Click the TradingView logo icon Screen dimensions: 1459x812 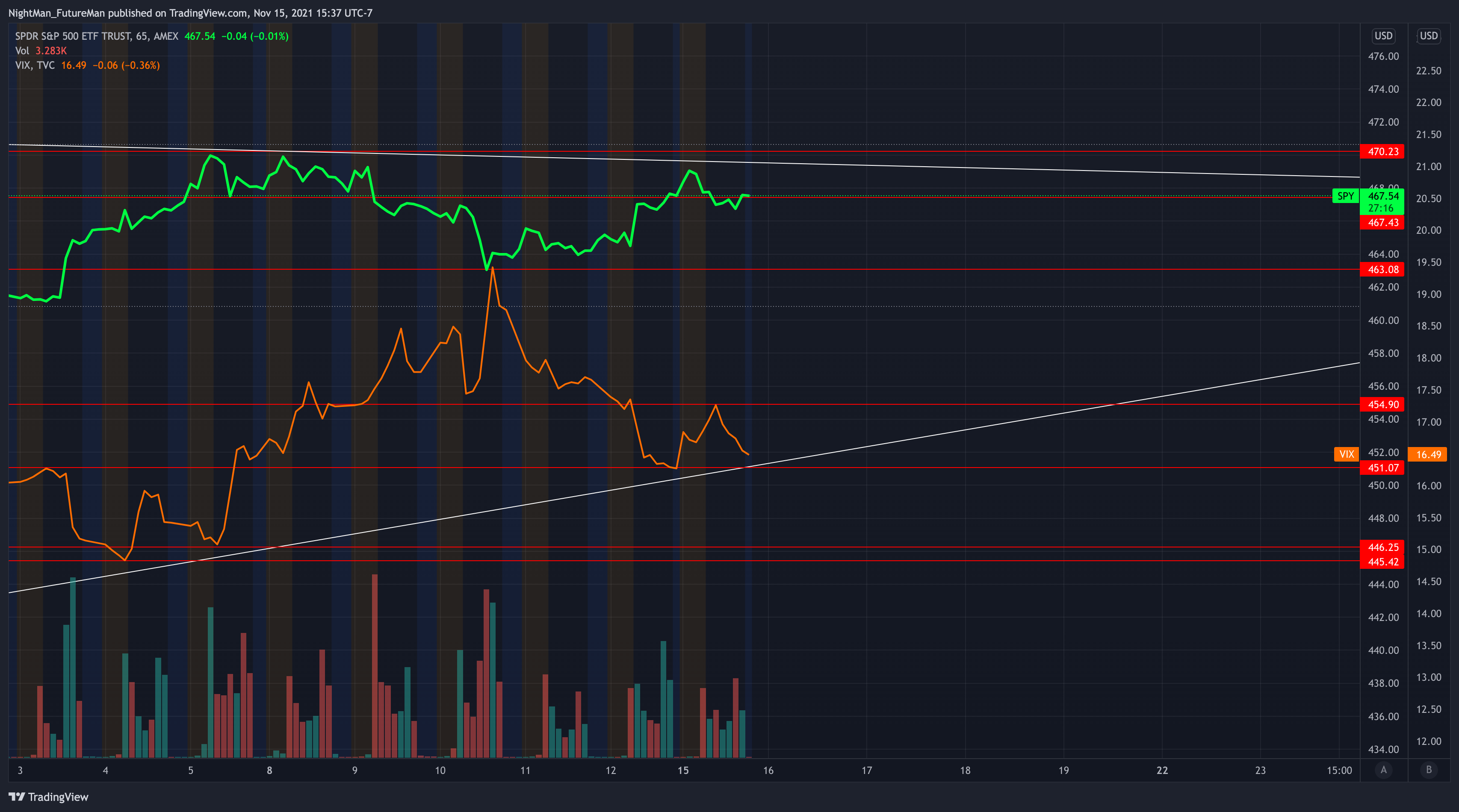[16, 797]
